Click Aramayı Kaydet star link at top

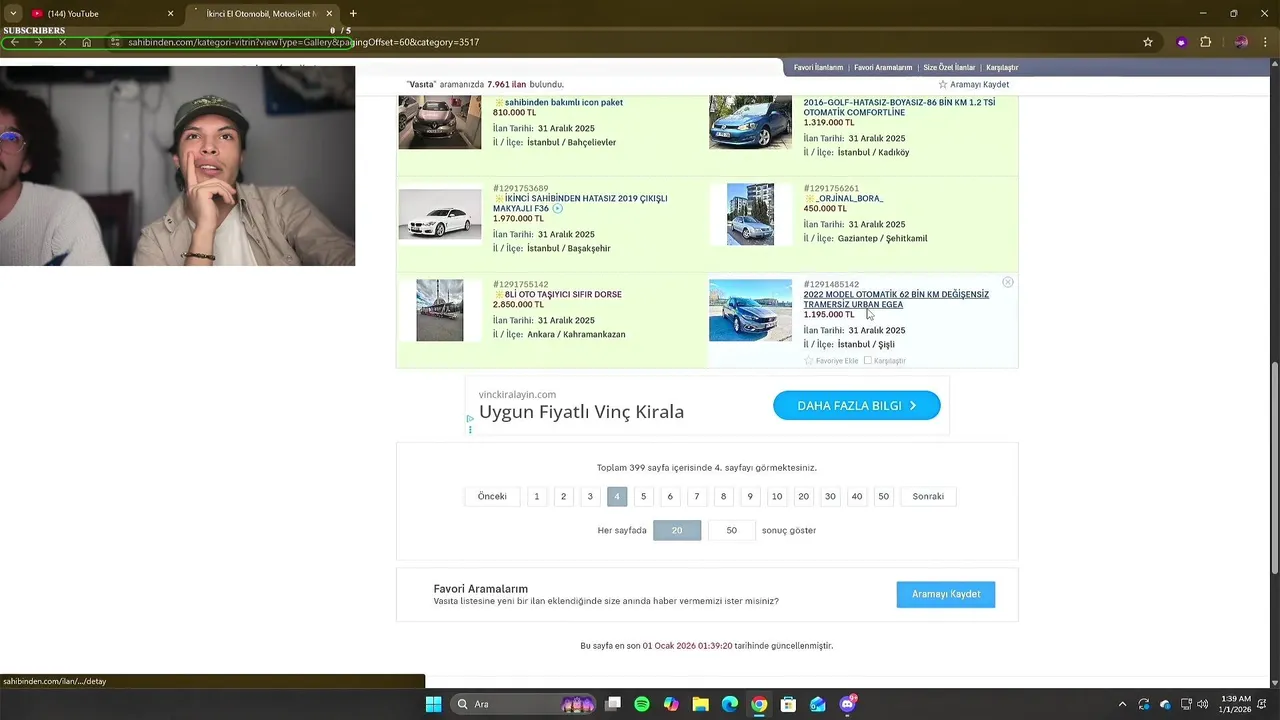(973, 85)
